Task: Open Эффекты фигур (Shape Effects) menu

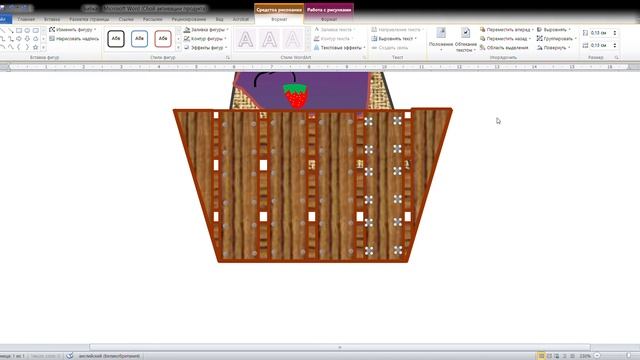Action: point(206,48)
